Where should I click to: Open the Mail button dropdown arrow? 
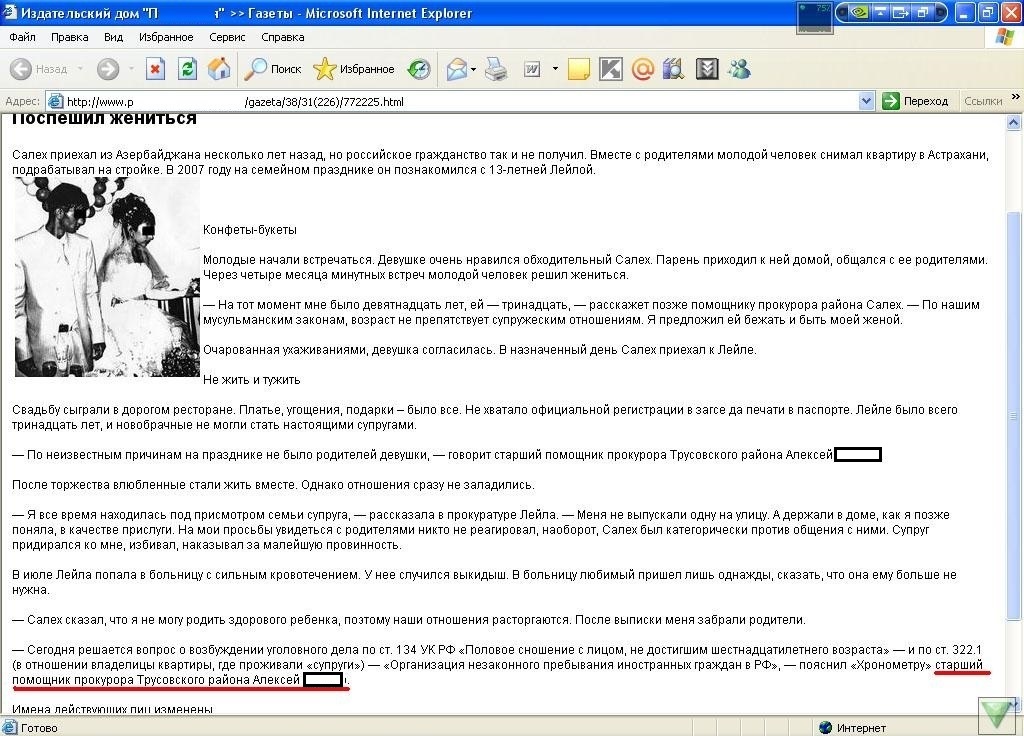coord(474,69)
